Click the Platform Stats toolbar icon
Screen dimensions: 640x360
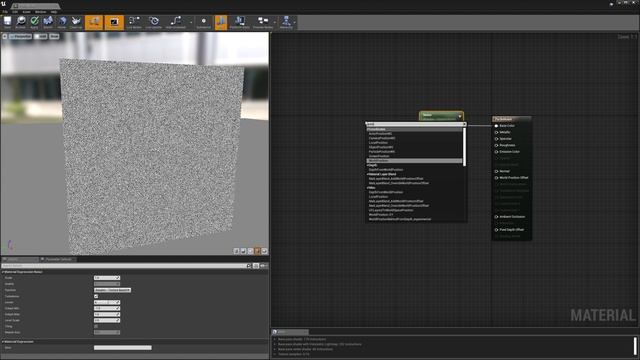pos(240,22)
